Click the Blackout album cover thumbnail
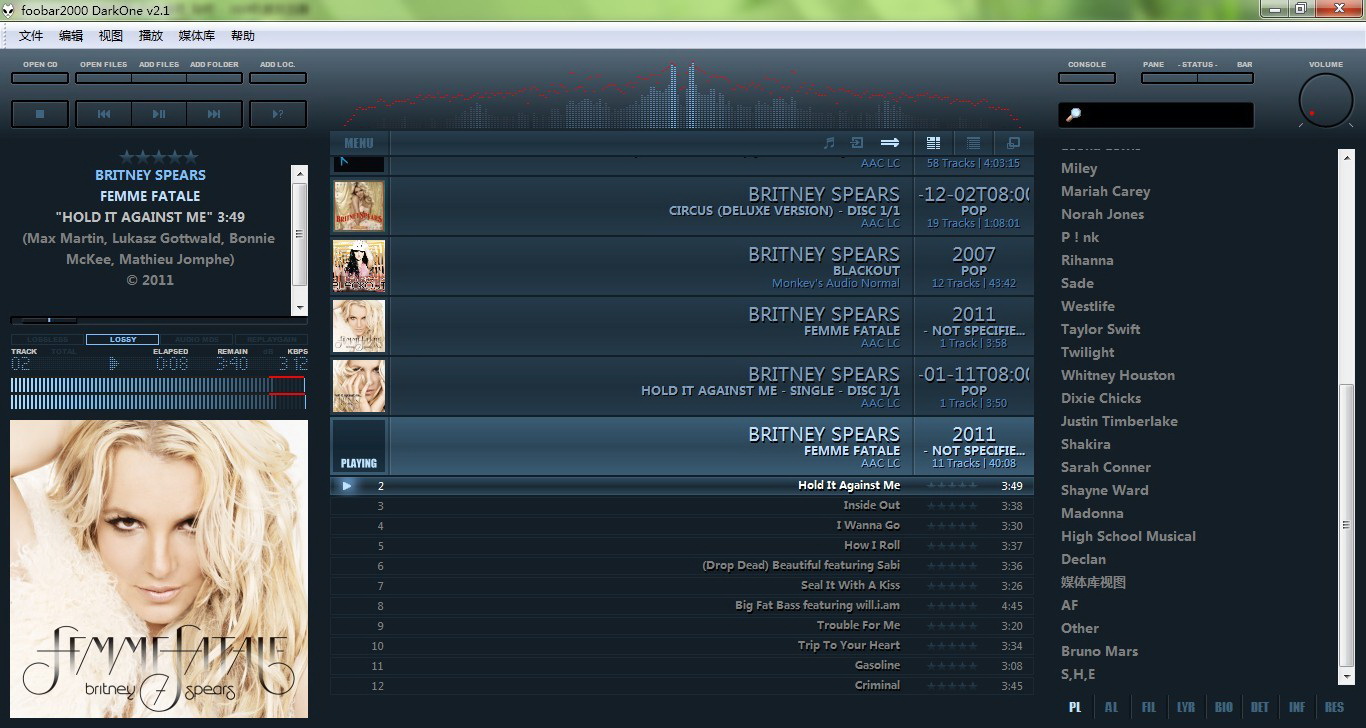The image size is (1366, 728). pos(359,266)
